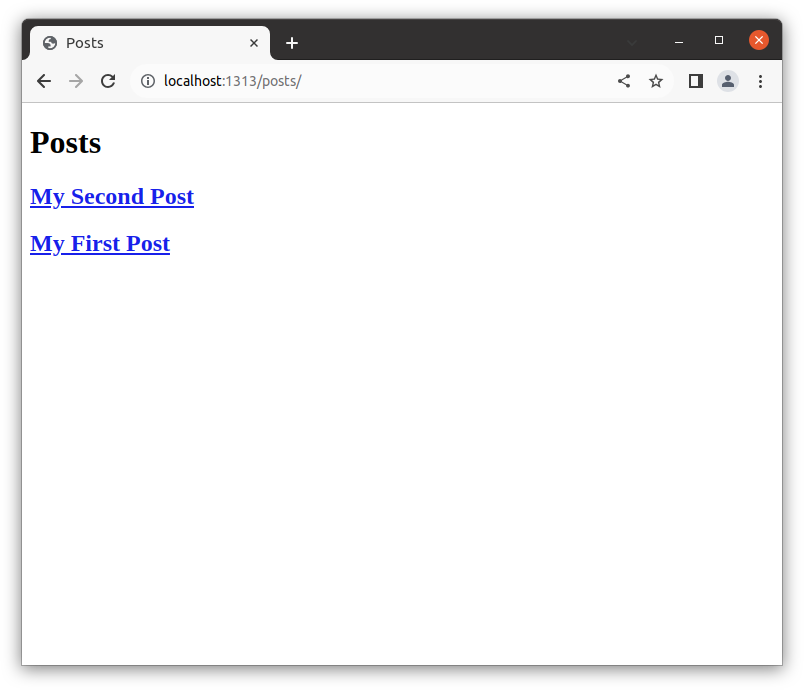Open Chrome's three-dot menu
804x690 pixels.
point(760,81)
